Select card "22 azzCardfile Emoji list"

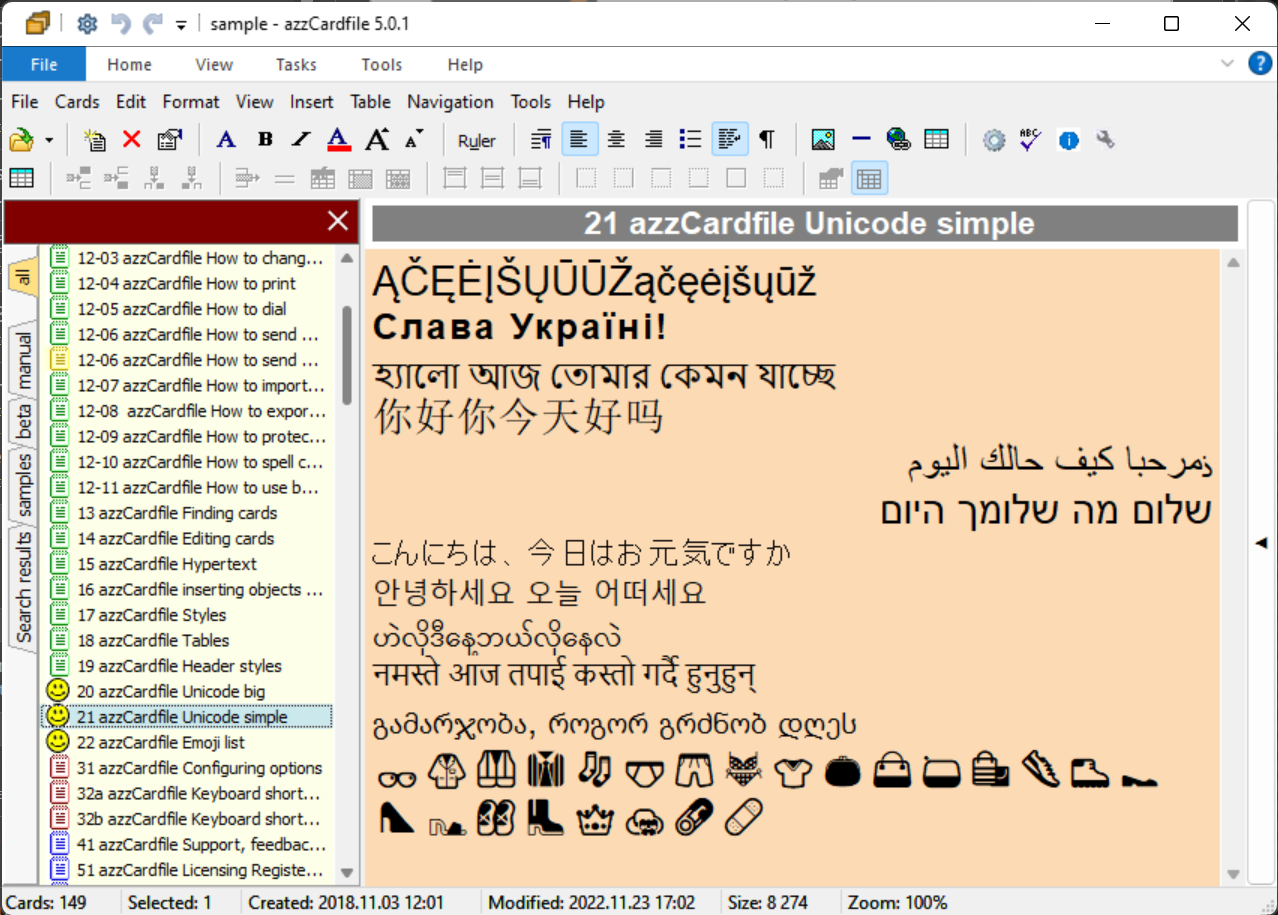pos(160,743)
